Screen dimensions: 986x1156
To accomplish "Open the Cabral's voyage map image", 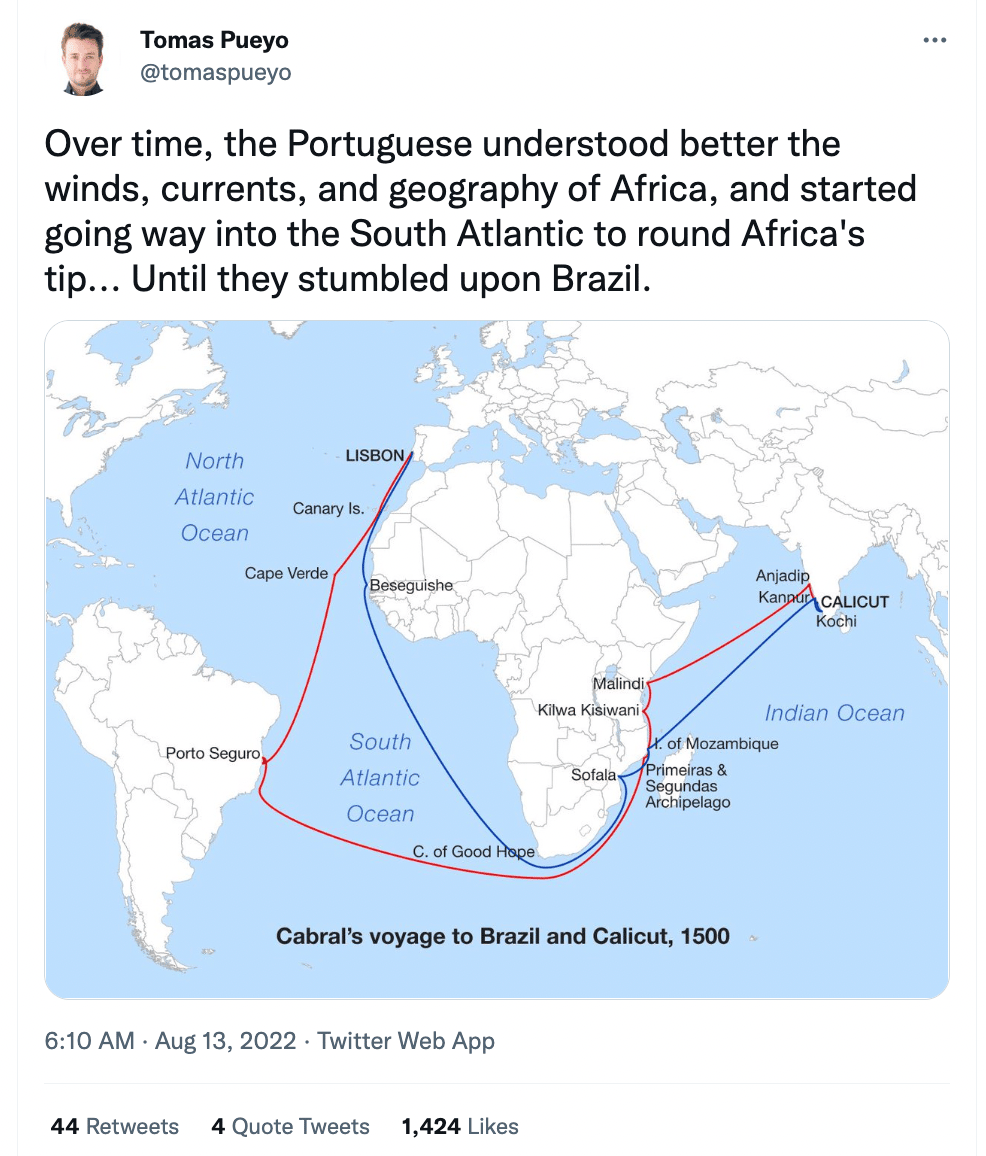I will click(x=497, y=659).
